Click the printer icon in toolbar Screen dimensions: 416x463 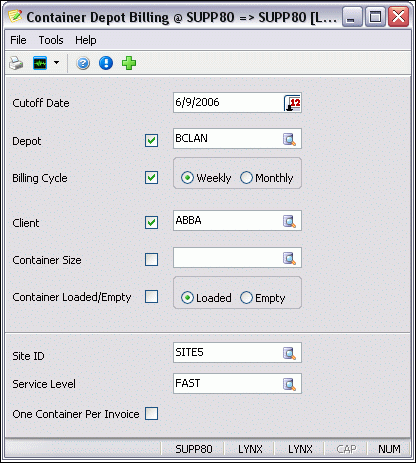click(16, 63)
